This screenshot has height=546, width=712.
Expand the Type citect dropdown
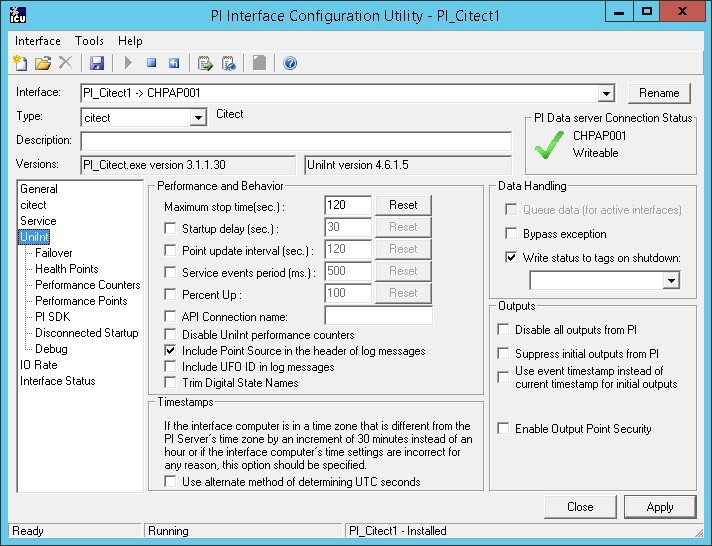point(198,118)
